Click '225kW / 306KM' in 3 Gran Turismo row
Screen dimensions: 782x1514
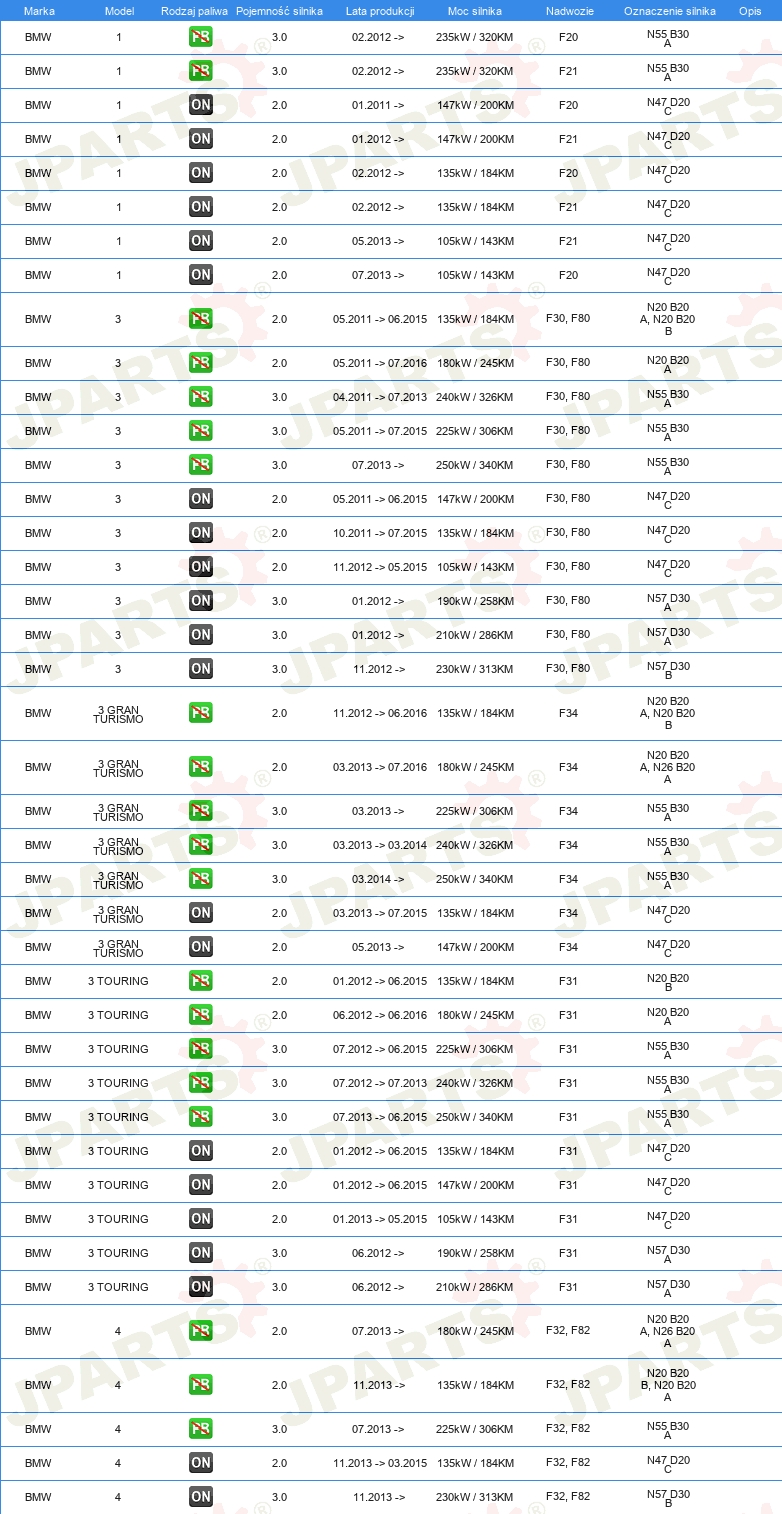475,811
